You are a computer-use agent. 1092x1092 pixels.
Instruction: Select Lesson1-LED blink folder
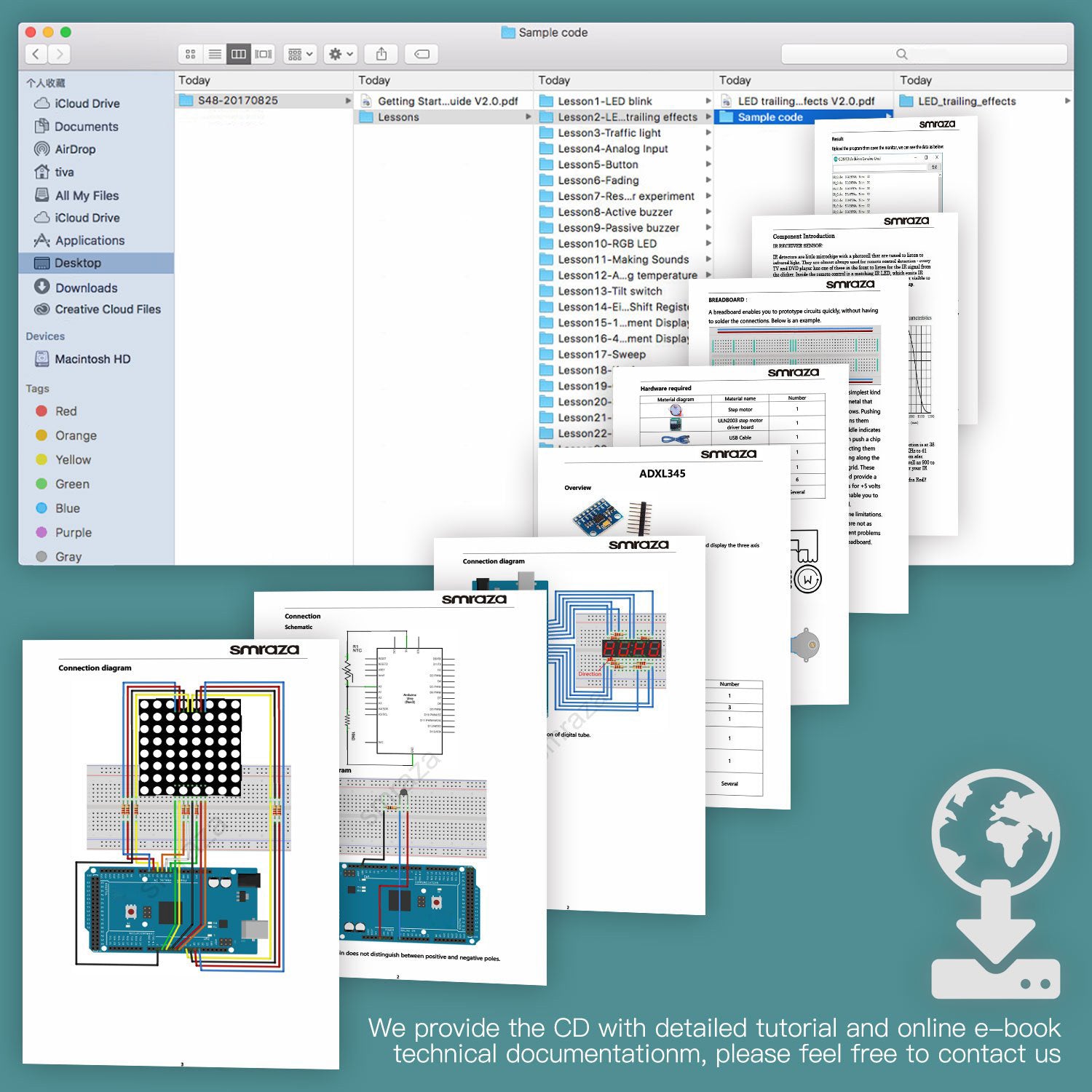(x=596, y=101)
